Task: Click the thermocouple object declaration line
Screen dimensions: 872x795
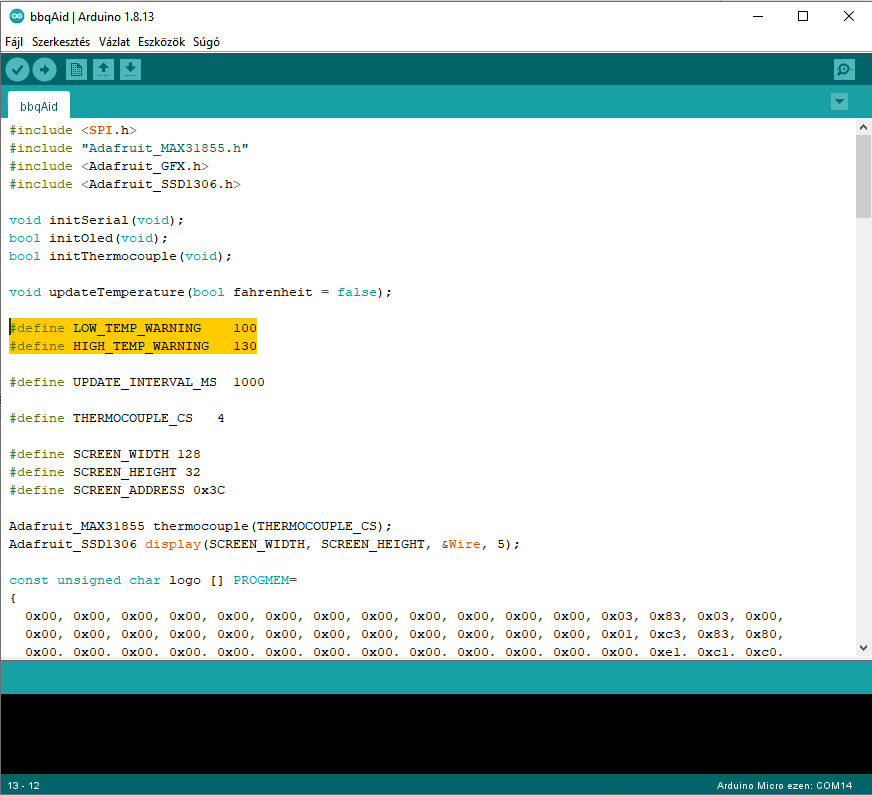Action: pos(200,526)
